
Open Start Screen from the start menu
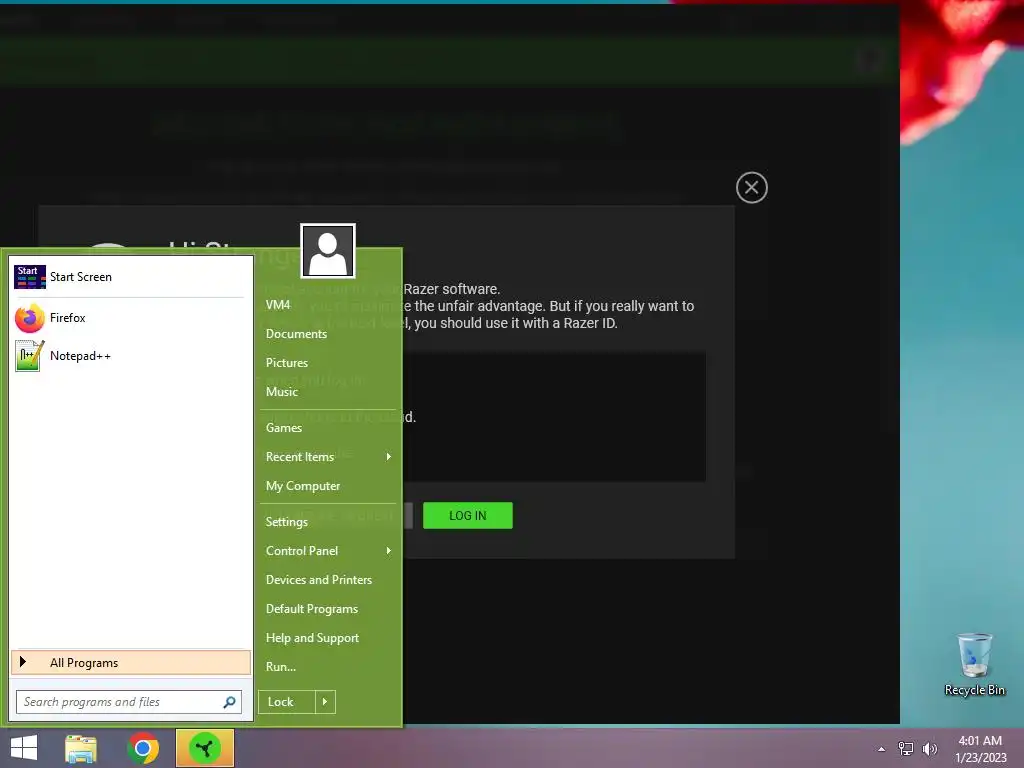[x=131, y=277]
